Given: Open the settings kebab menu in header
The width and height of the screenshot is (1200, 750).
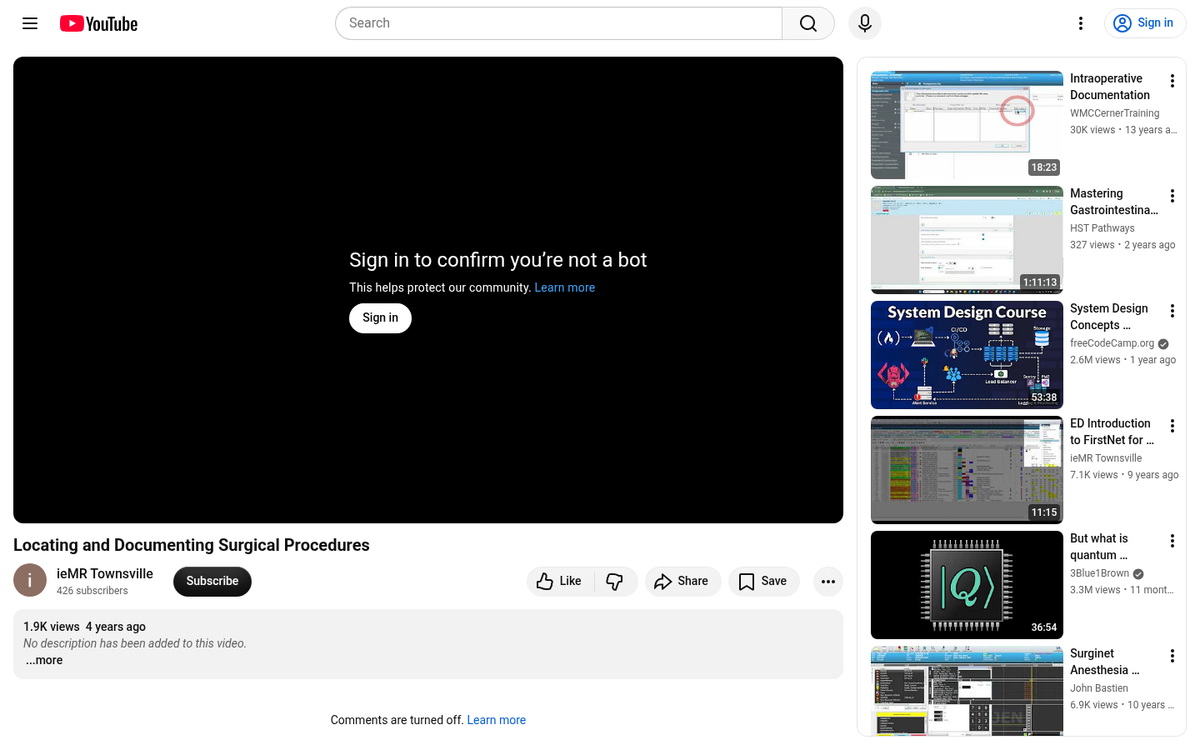Looking at the screenshot, I should [1080, 23].
